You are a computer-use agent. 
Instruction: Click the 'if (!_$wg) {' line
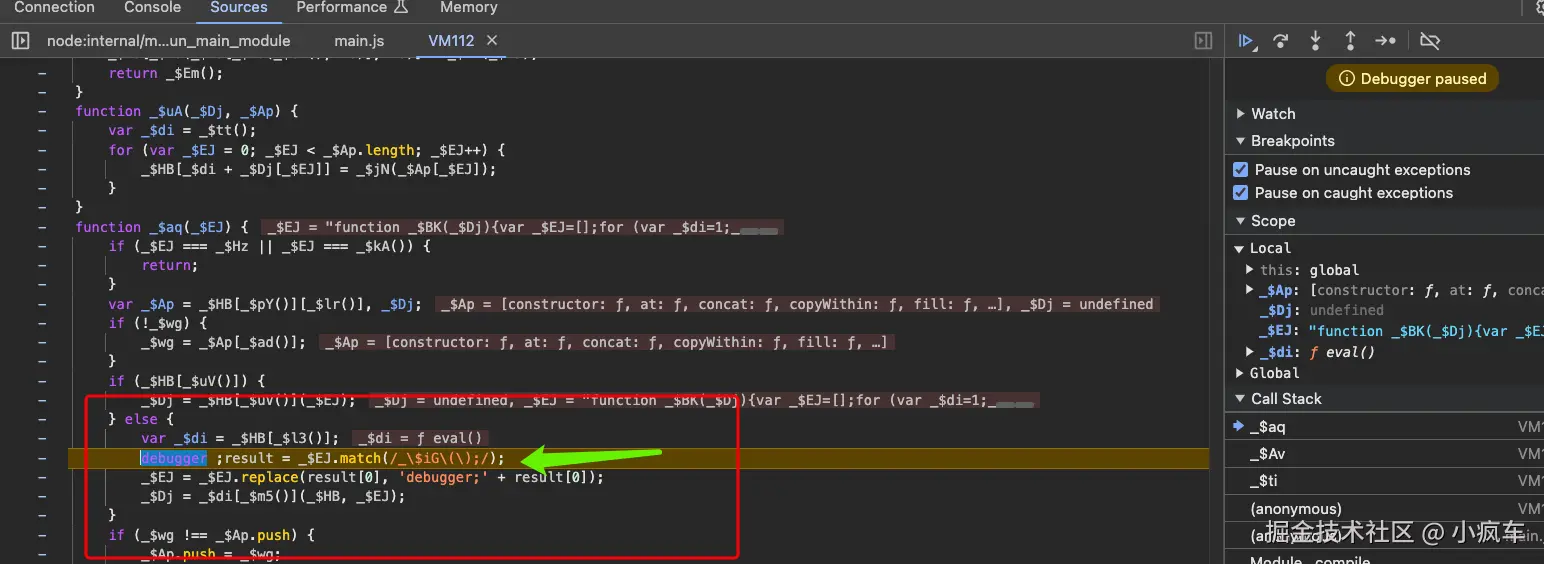point(158,323)
